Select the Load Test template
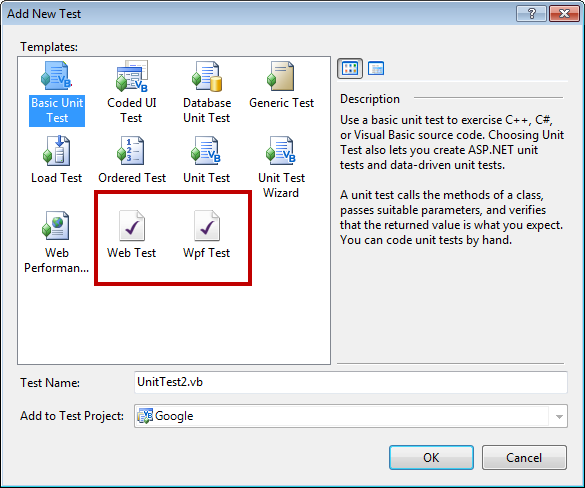The width and height of the screenshot is (585, 488). (x=56, y=160)
